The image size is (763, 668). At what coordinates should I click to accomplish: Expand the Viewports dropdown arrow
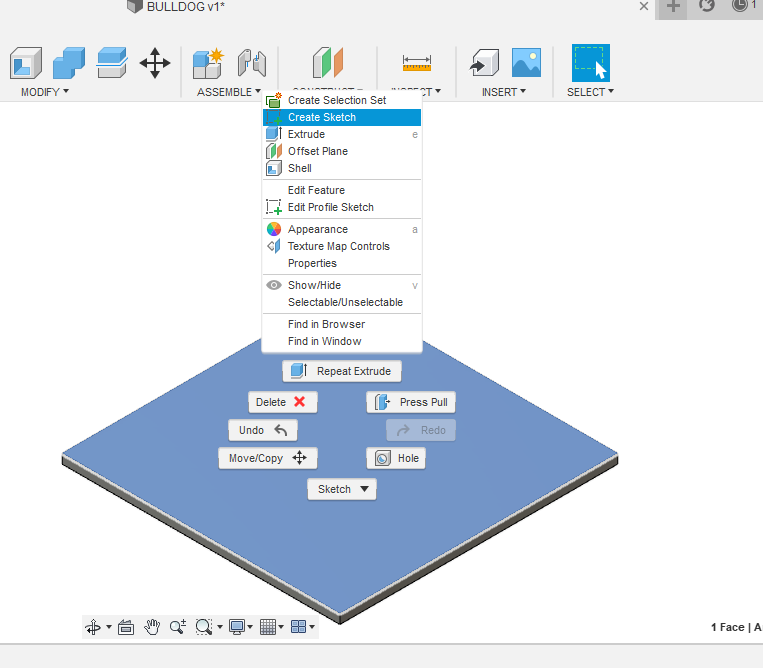312,627
